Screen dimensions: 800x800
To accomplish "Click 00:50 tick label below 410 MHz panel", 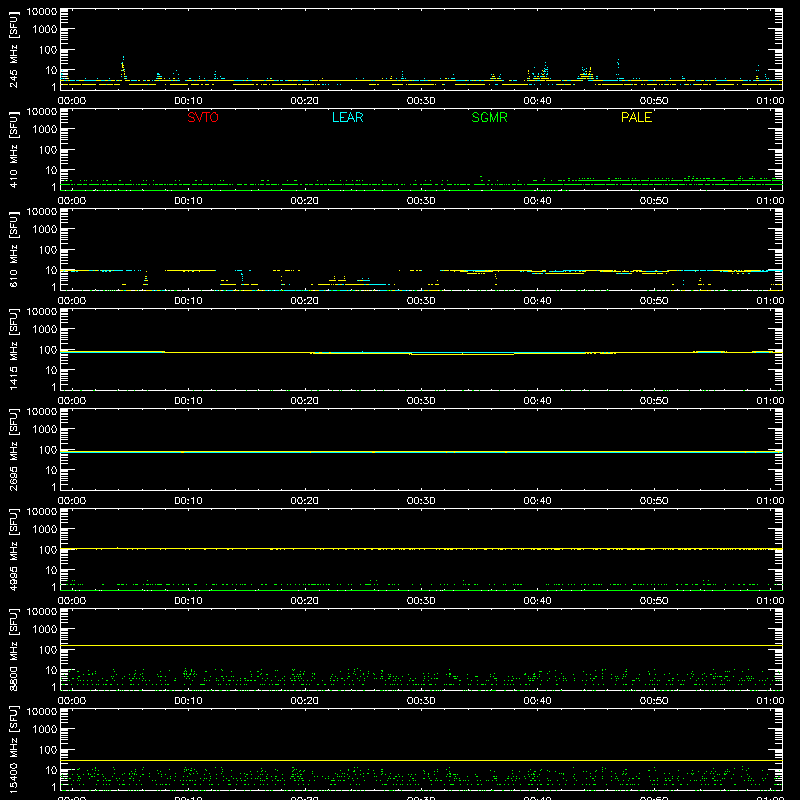I will pyautogui.click(x=654, y=201).
